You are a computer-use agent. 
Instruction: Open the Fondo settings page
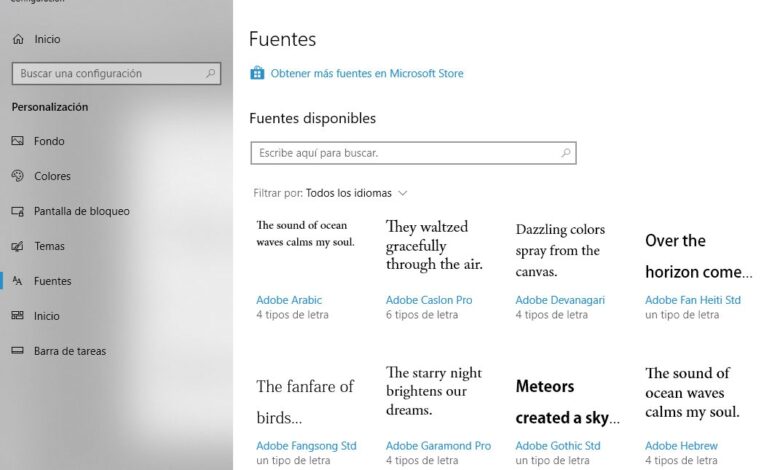49,141
